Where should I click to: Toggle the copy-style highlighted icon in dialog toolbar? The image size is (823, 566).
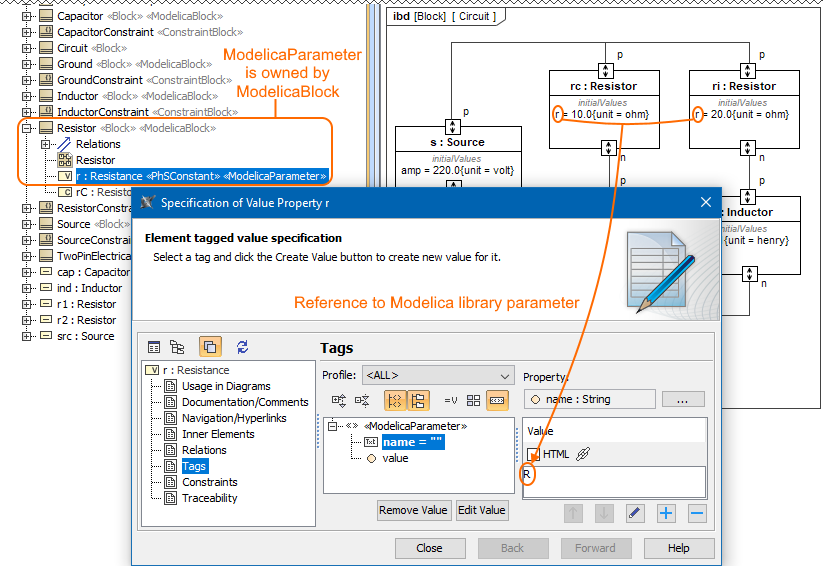tap(210, 347)
